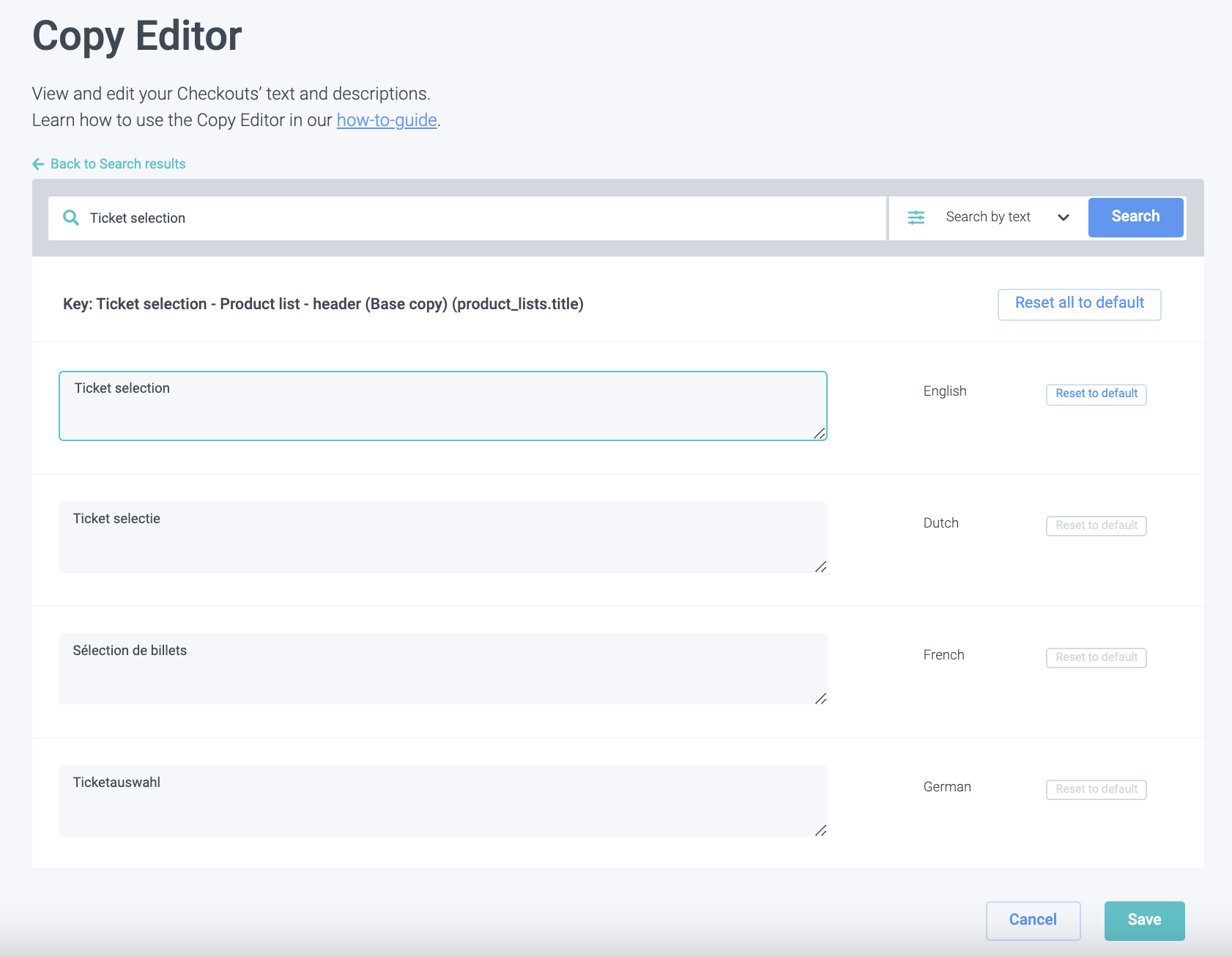This screenshot has height=957, width=1232.
Task: Save the copy changes
Action: coord(1143,920)
